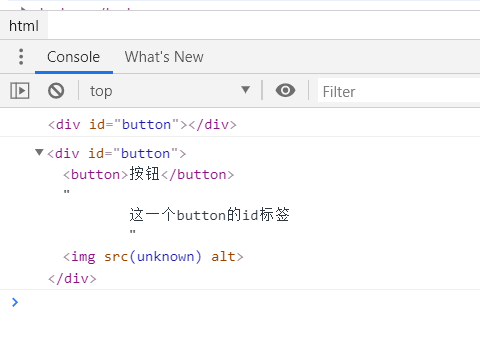Image resolution: width=480 pixels, height=364 pixels.
Task: Click the button attribute value in first div
Action: tap(146, 125)
